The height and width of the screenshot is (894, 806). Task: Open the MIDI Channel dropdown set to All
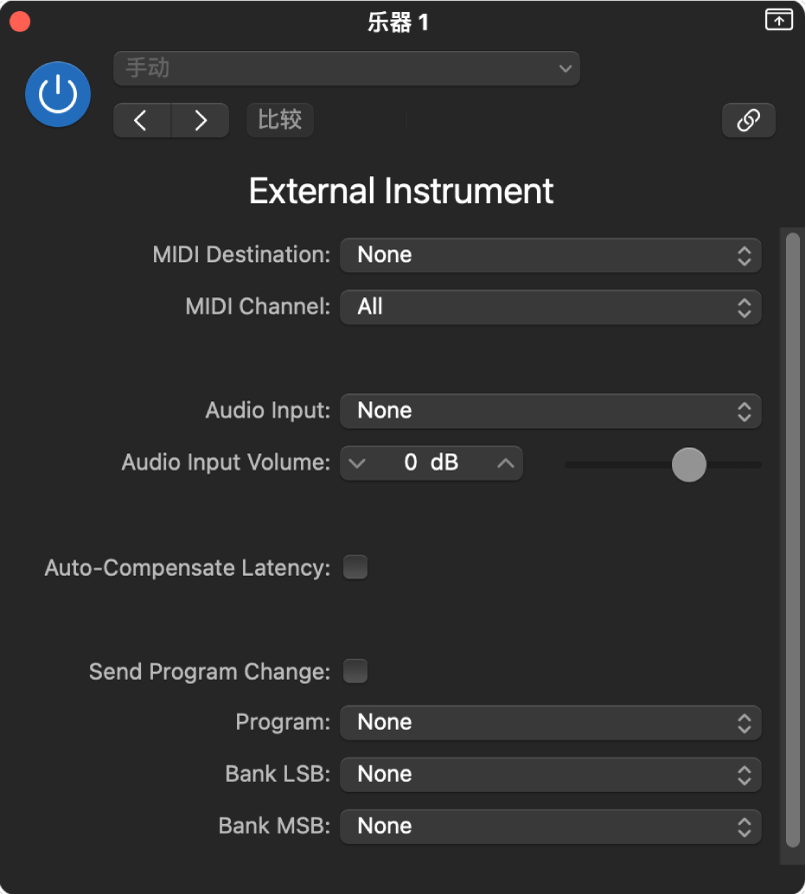point(551,307)
